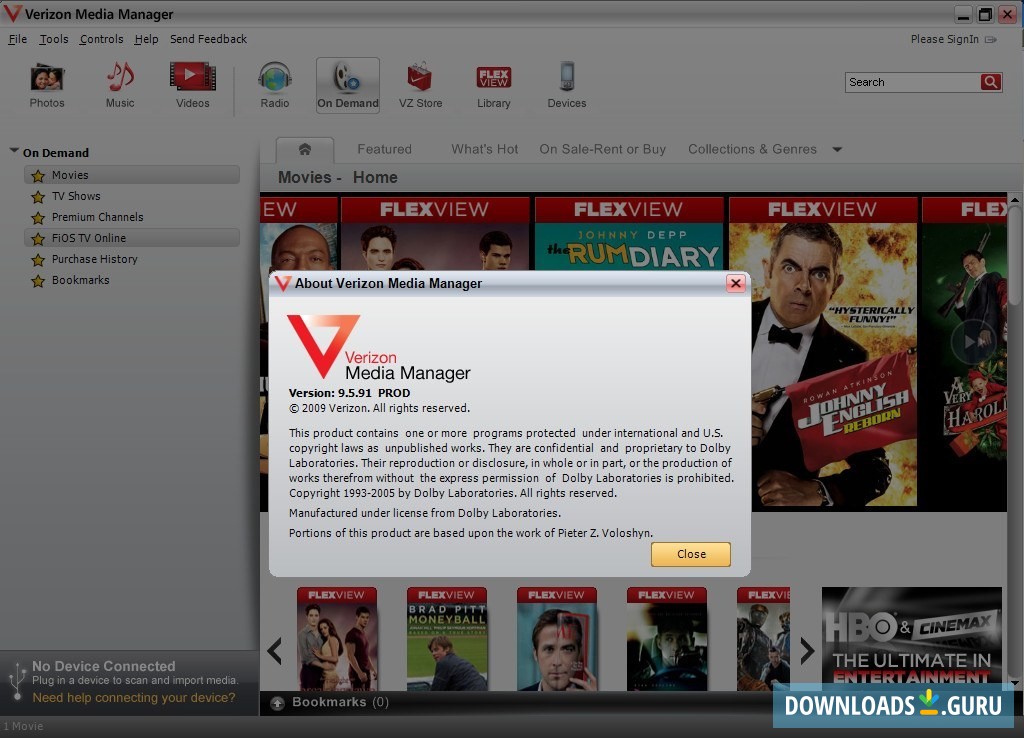Close the About dialog with red X
1024x738 pixels.
click(x=736, y=283)
